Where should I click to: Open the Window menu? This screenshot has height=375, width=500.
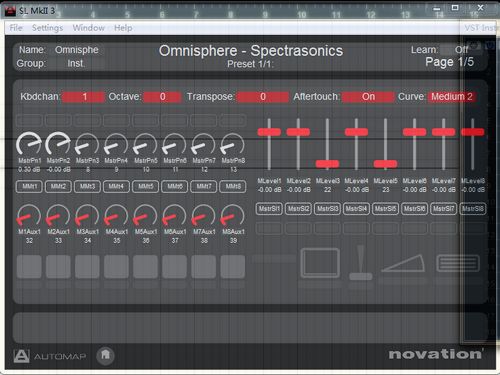[x=89, y=28]
